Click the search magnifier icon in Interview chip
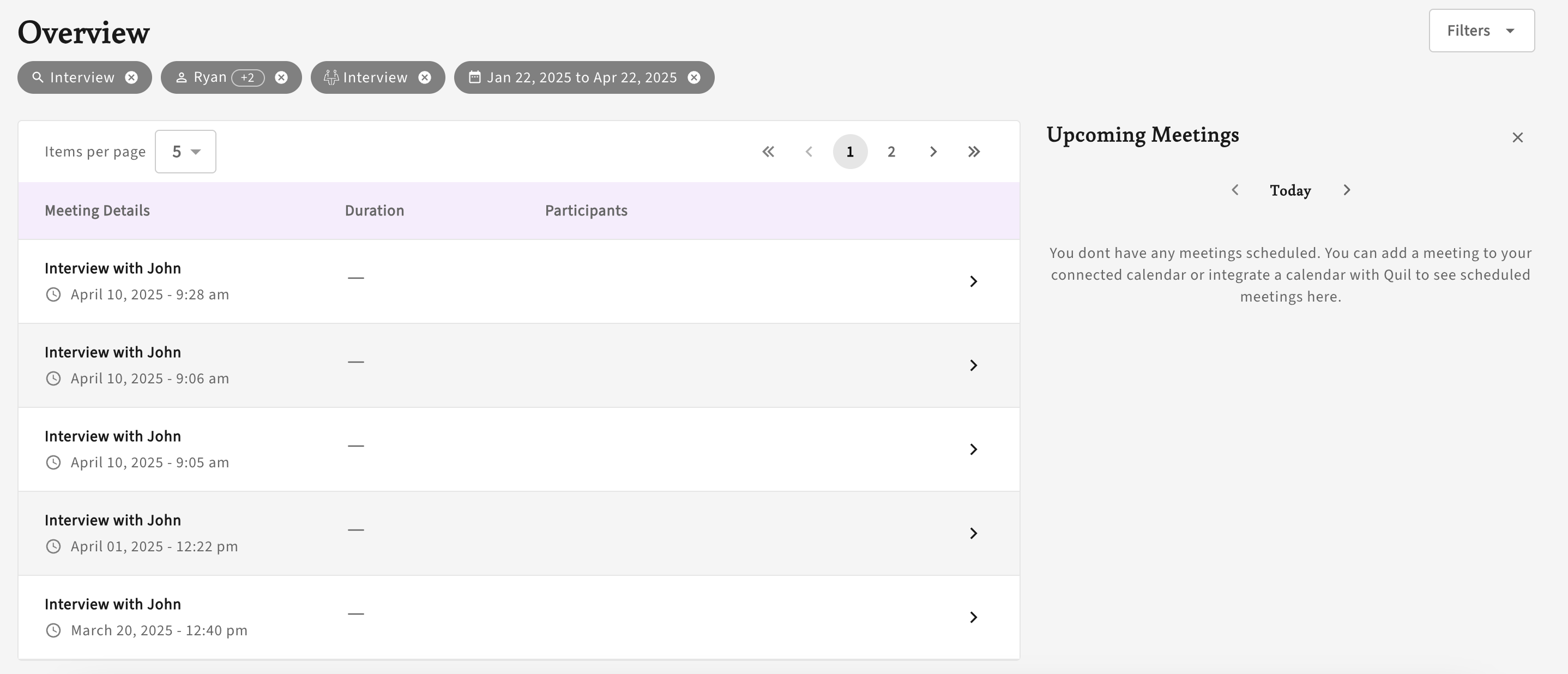The image size is (1568, 674). click(x=38, y=77)
